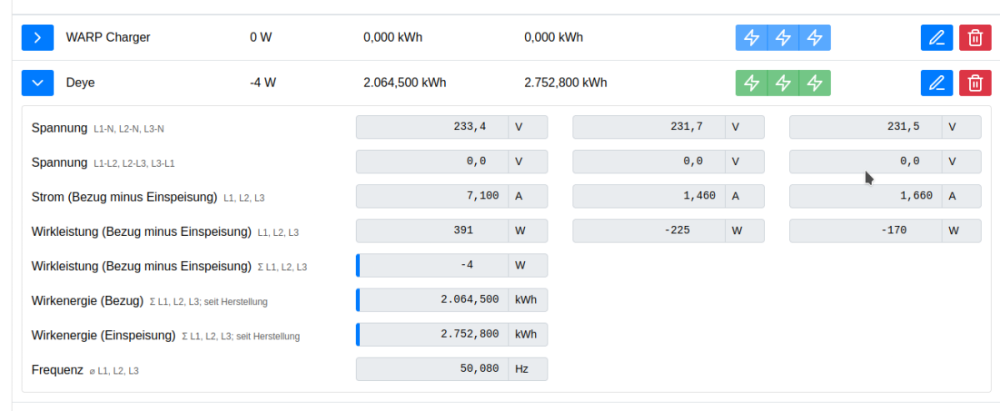Click second green phase icon for Deye

784,83
